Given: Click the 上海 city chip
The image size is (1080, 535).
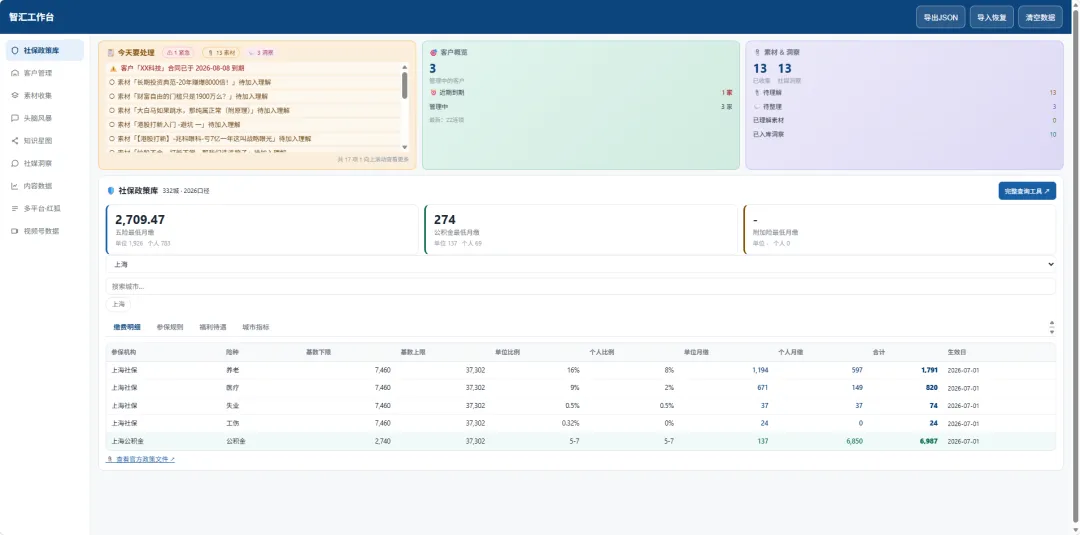Looking at the screenshot, I should click(118, 304).
